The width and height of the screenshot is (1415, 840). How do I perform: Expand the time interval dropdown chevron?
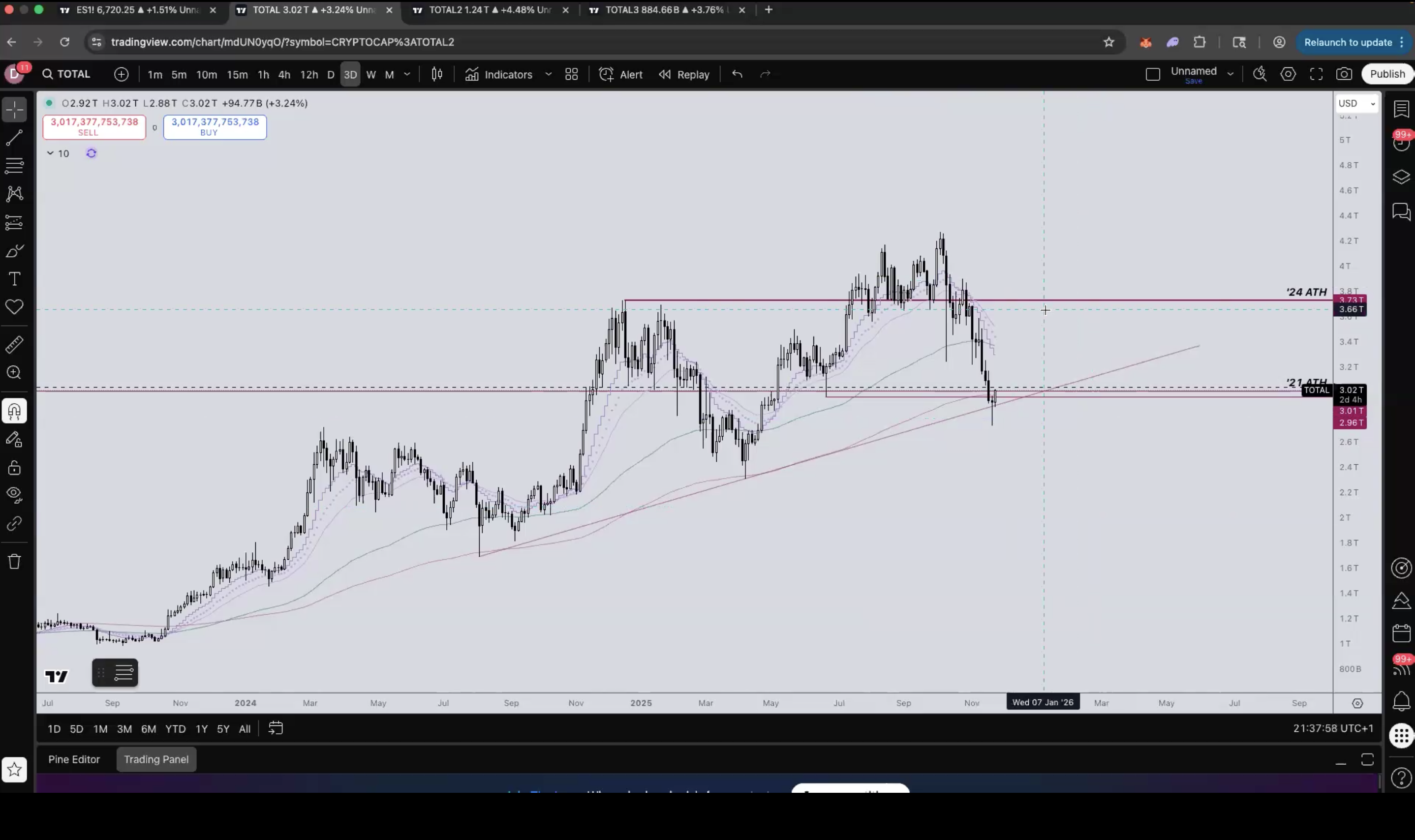coord(406,74)
